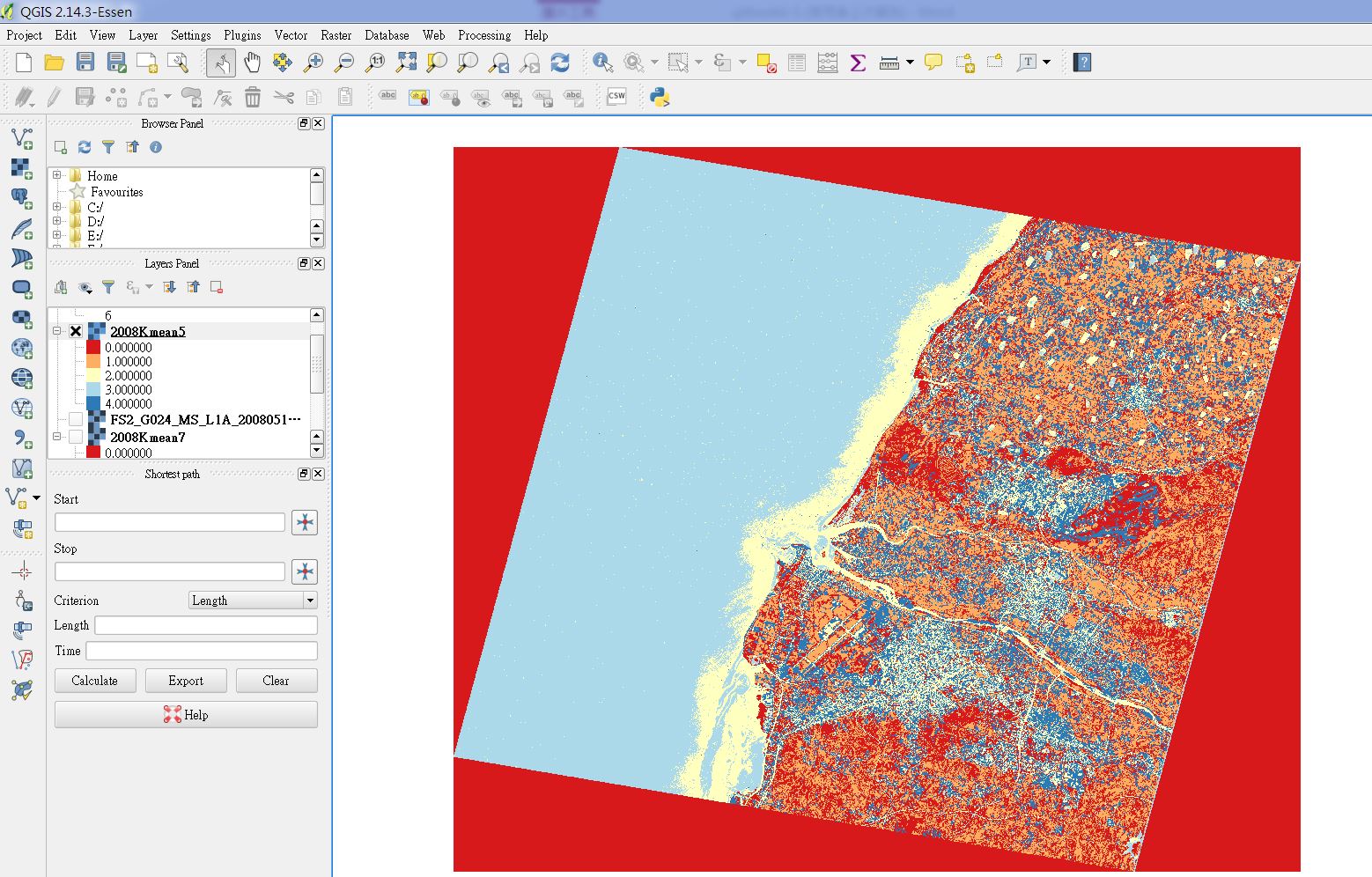The height and width of the screenshot is (877, 1372).
Task: Open the measure tool dropdown arrow
Action: pos(910,63)
